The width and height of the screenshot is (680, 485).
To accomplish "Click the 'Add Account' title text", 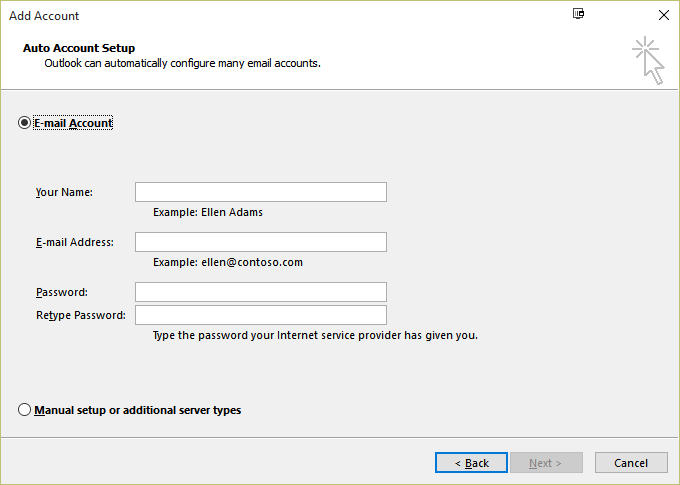I will (x=44, y=16).
